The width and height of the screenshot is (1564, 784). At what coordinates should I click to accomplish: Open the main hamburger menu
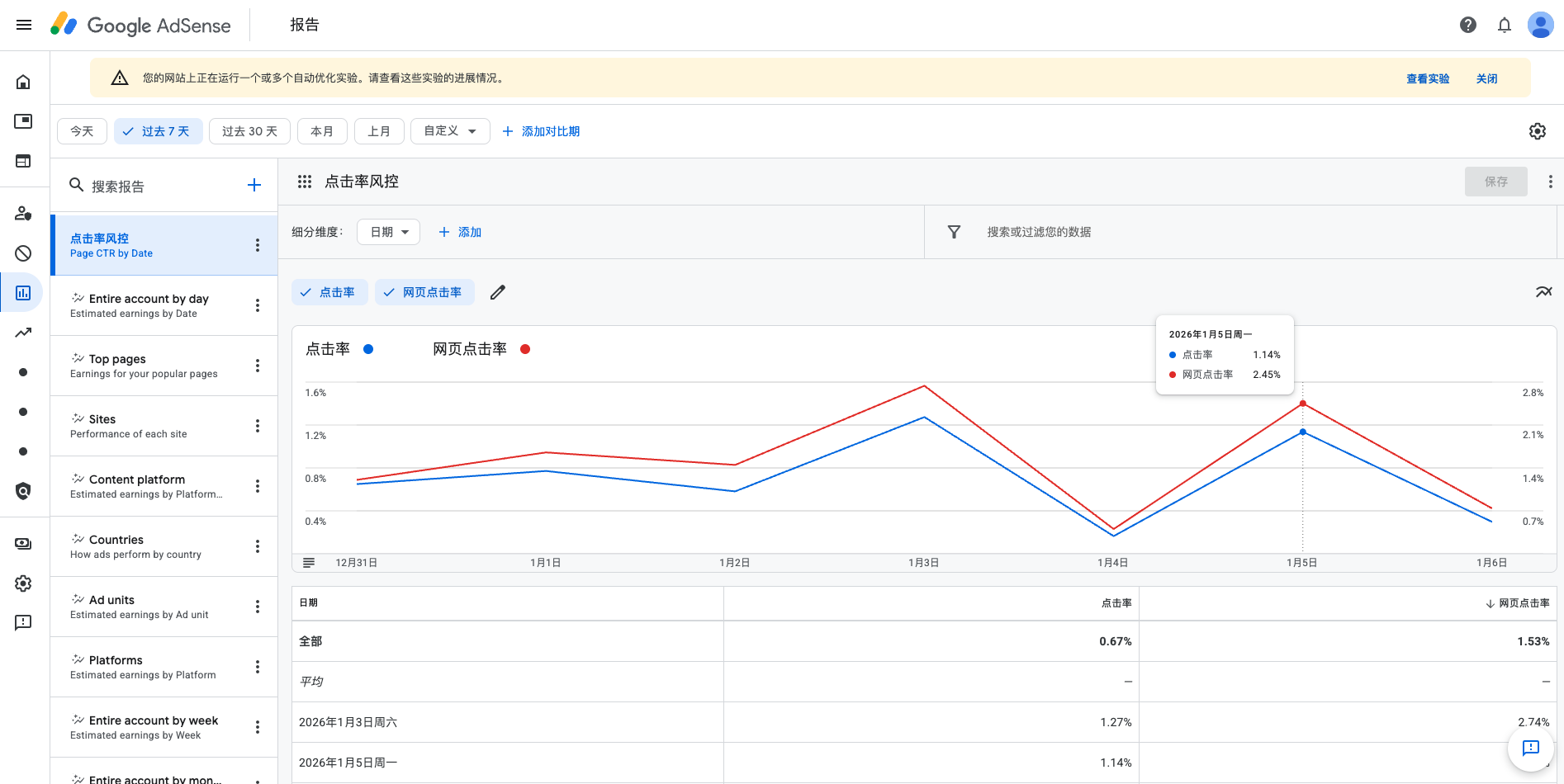24,25
